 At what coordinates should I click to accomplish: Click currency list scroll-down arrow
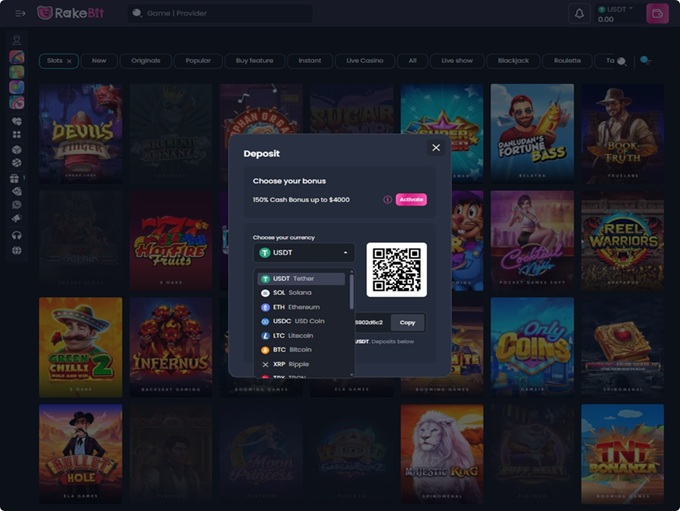tap(351, 374)
